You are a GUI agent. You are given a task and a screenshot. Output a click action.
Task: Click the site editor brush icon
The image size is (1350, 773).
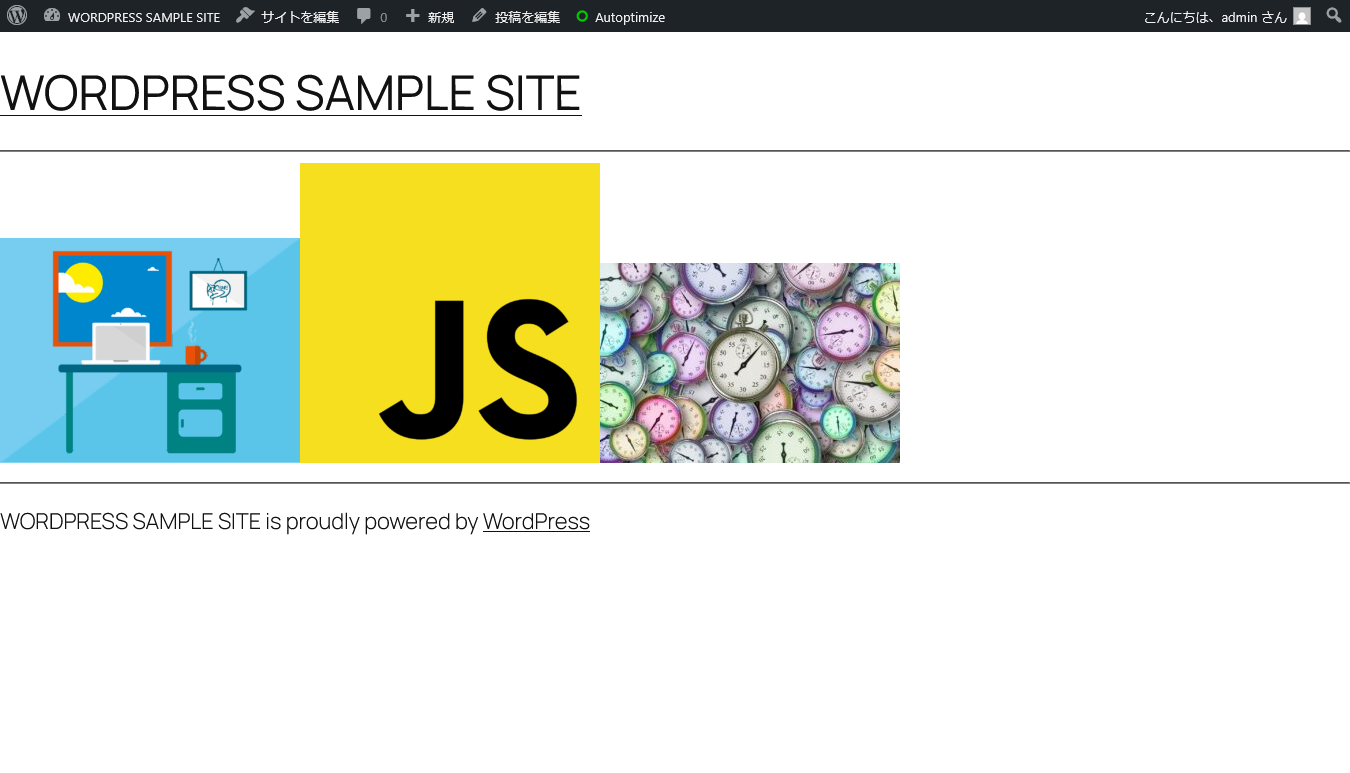[x=245, y=16]
